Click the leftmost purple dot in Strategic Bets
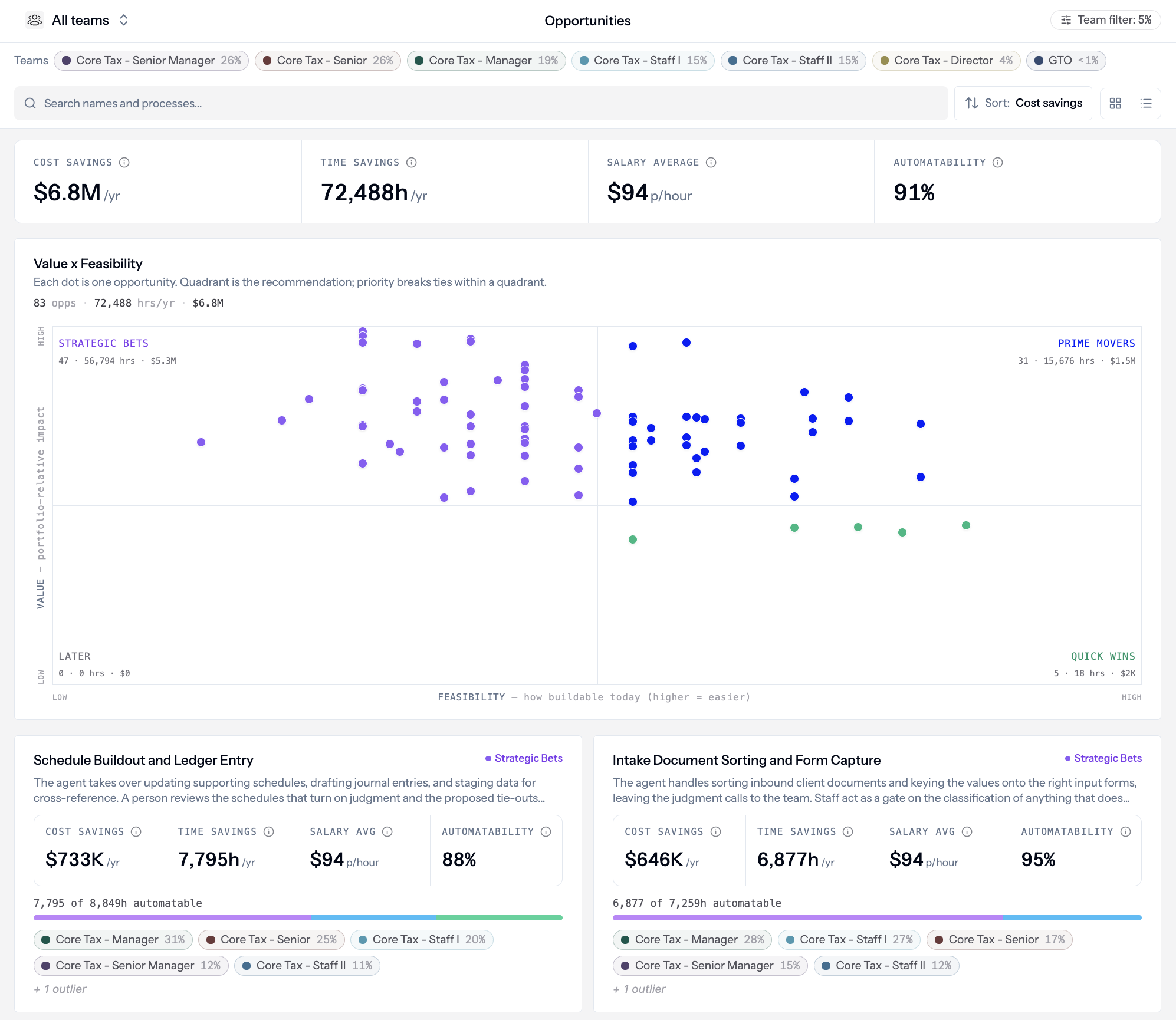This screenshot has height=1020, width=1176. (201, 442)
